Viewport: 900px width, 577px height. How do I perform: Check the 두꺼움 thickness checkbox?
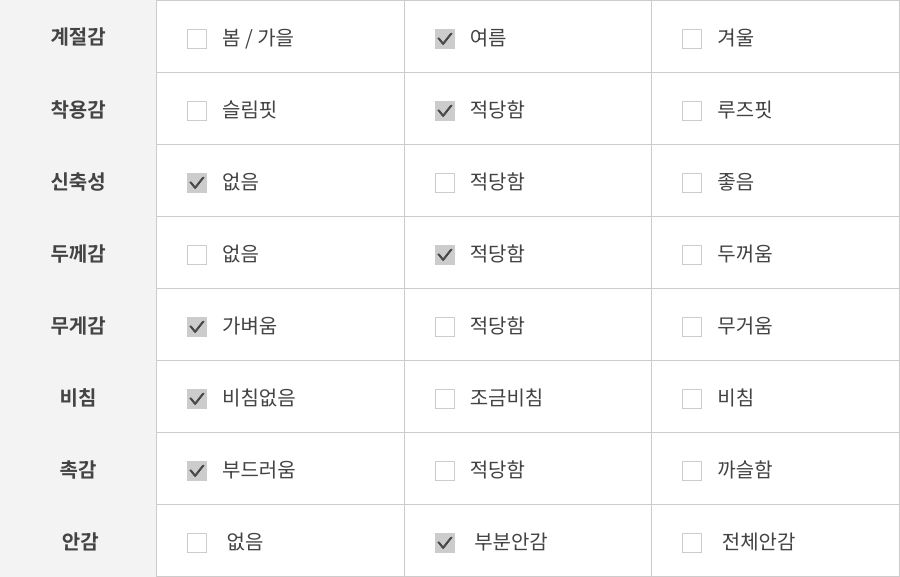pos(692,255)
